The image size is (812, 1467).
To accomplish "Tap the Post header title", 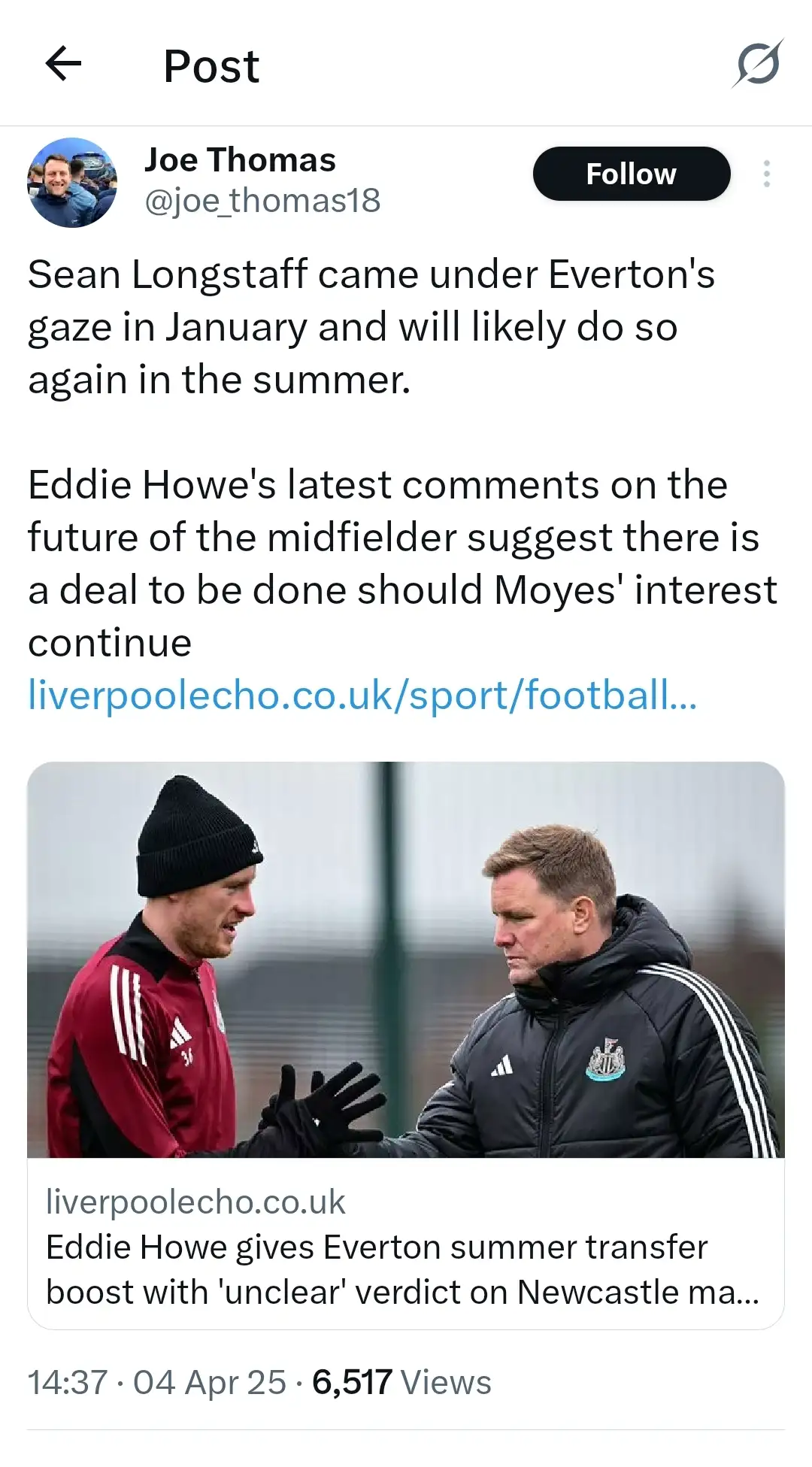I will click(211, 66).
